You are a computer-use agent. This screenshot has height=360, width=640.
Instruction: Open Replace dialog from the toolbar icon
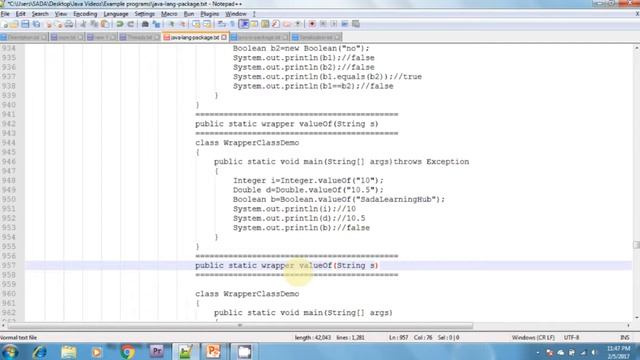pos(156,24)
